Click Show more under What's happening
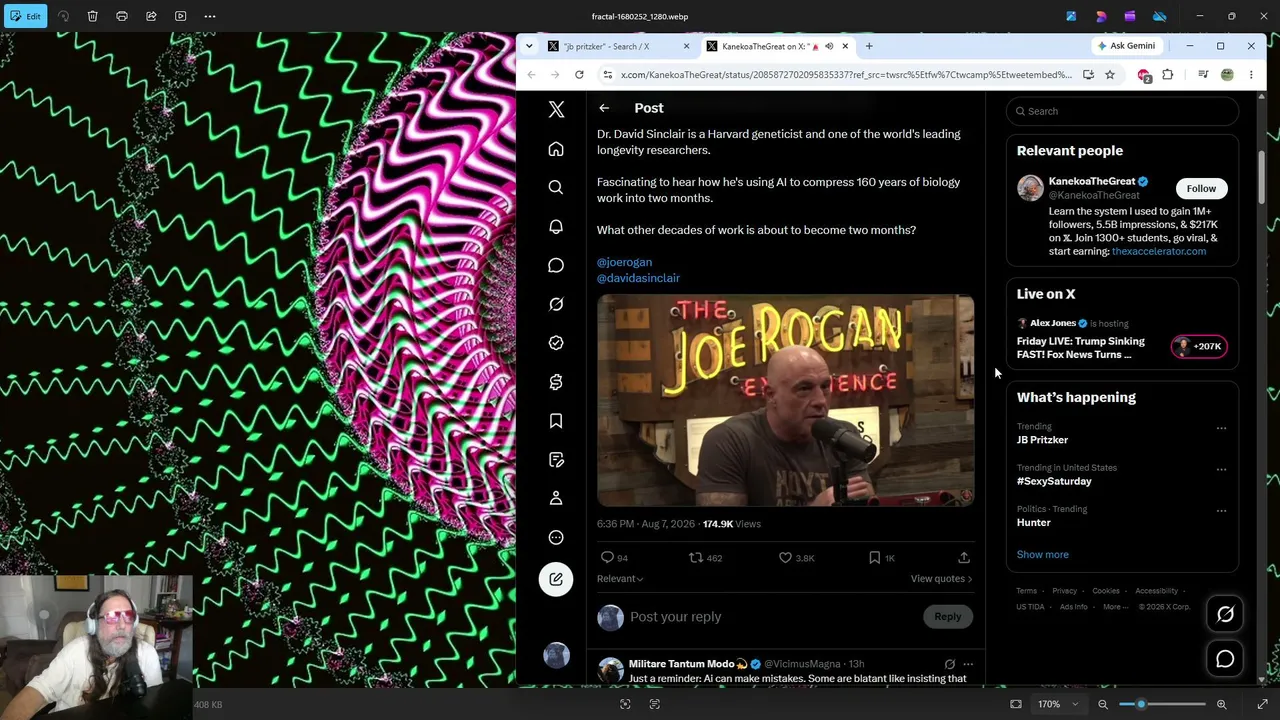 coord(1043,555)
